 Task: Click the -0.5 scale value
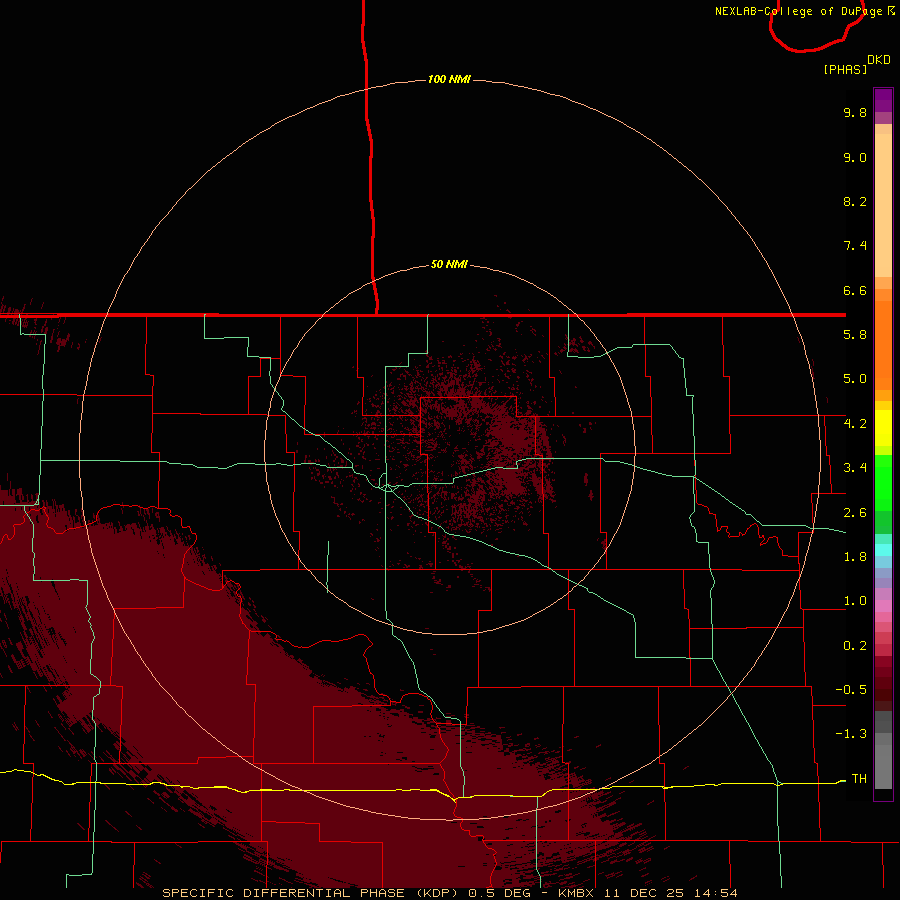(851, 690)
